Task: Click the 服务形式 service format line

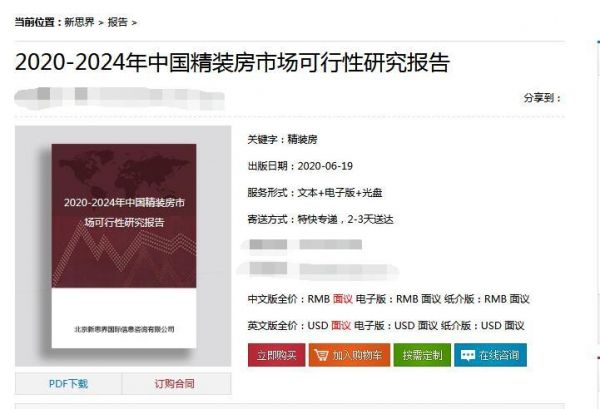Action: (x=315, y=192)
